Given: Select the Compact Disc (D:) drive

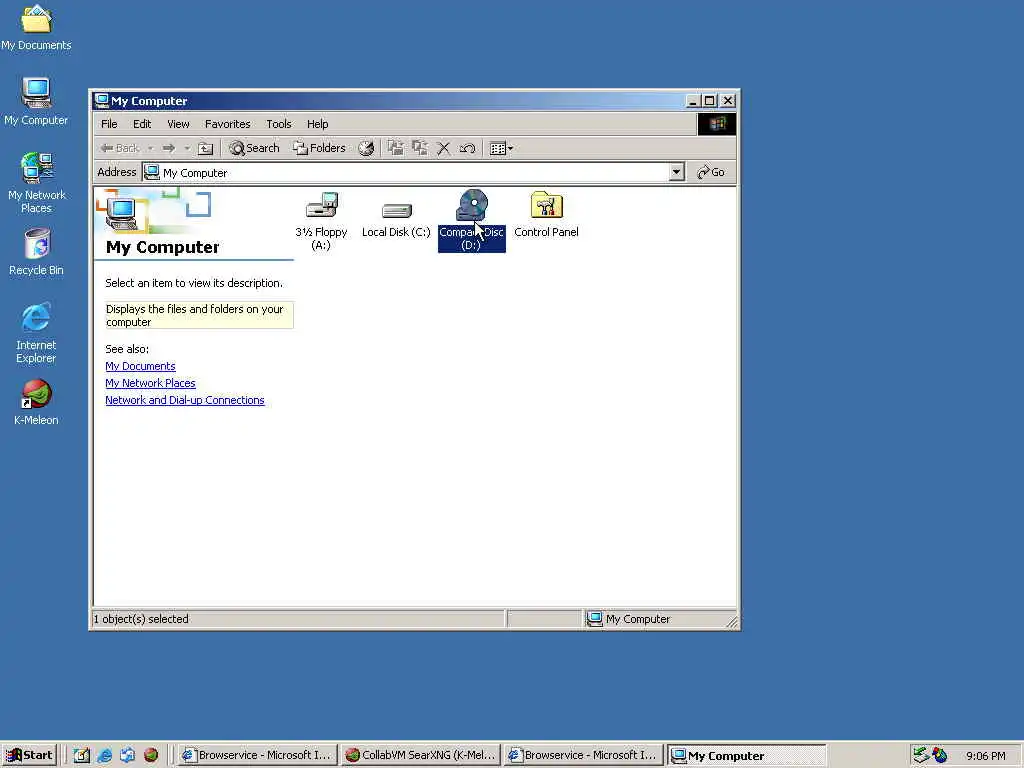Looking at the screenshot, I should click(x=472, y=221).
